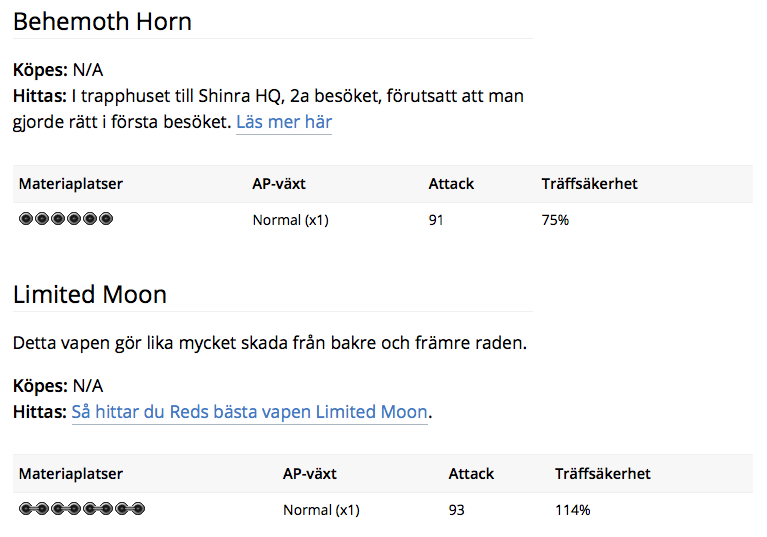Click Materiaplatser header in Behemoth Horn table
The image size is (767, 537).
tap(70, 184)
